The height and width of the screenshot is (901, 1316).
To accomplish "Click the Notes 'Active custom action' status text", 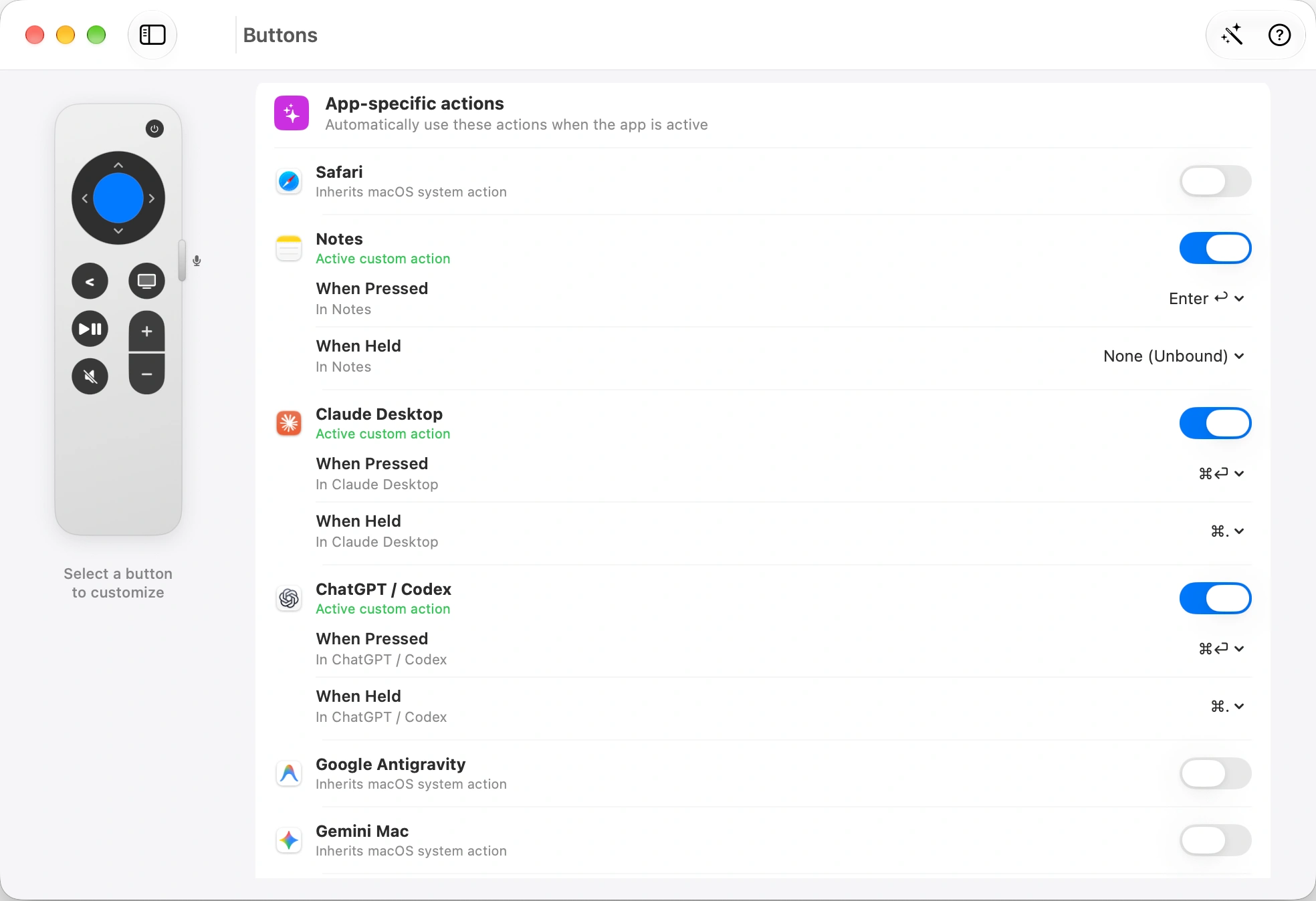I will pos(383,259).
